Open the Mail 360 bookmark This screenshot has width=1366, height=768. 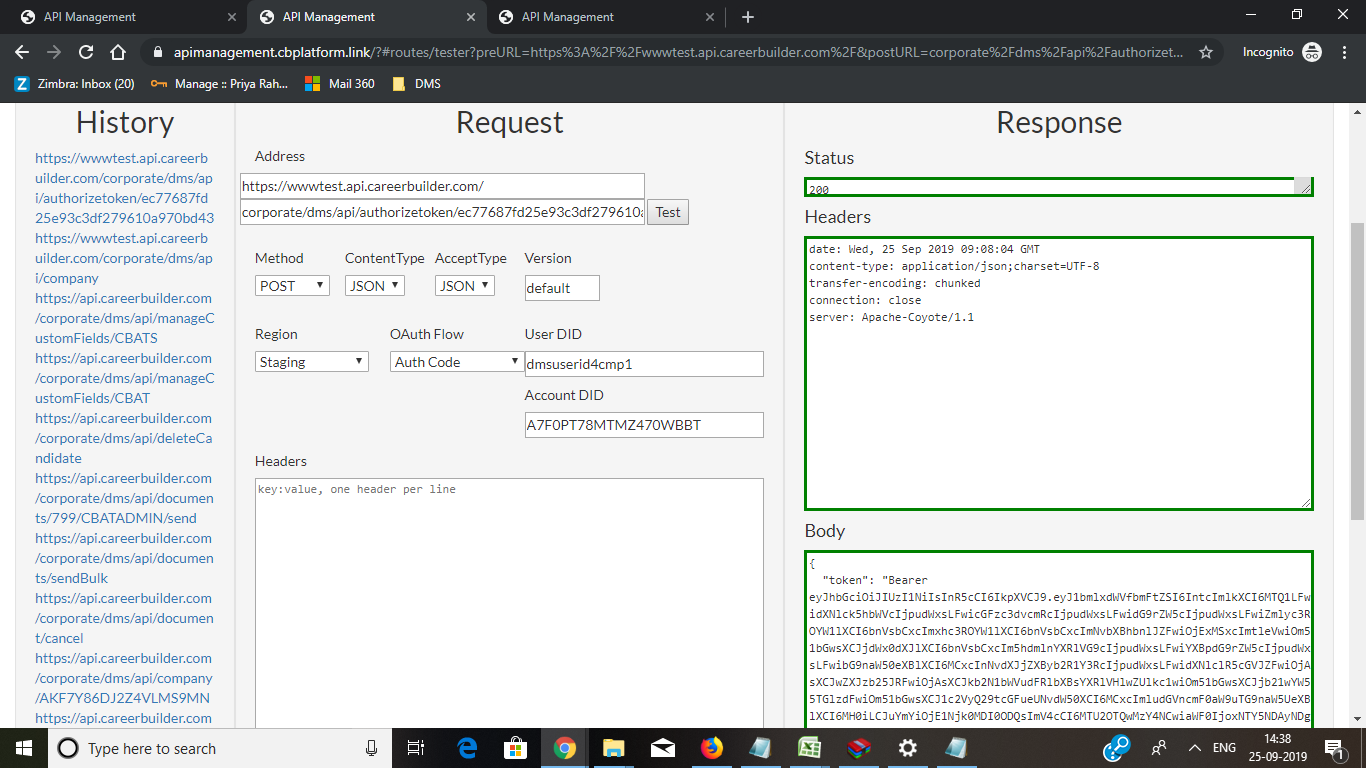pyautogui.click(x=341, y=84)
